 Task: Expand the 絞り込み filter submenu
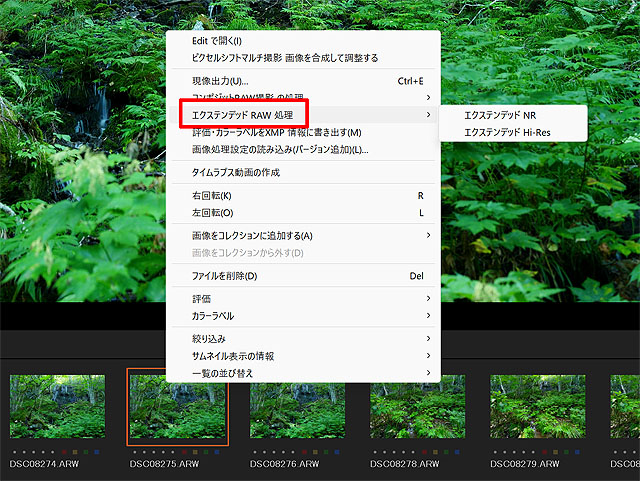click(x=210, y=339)
